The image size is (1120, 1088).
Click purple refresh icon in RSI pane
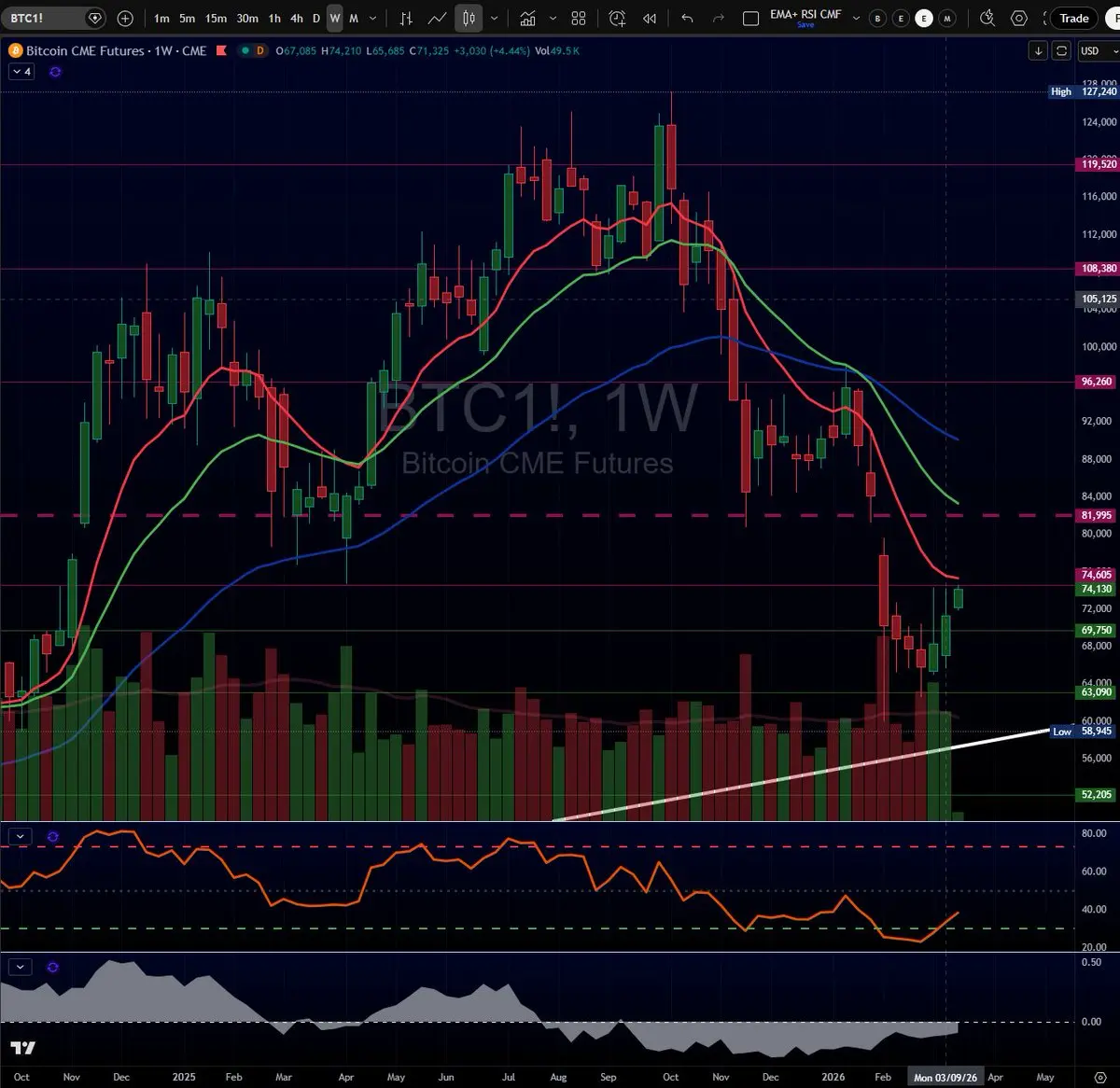pos(52,837)
